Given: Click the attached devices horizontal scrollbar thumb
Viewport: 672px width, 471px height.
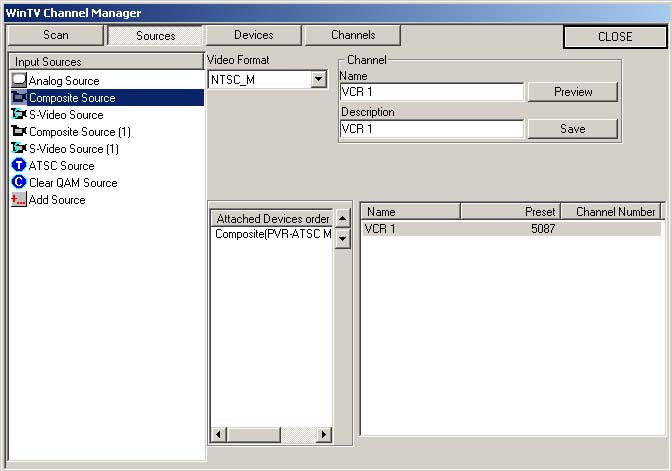Looking at the screenshot, I should [254, 435].
